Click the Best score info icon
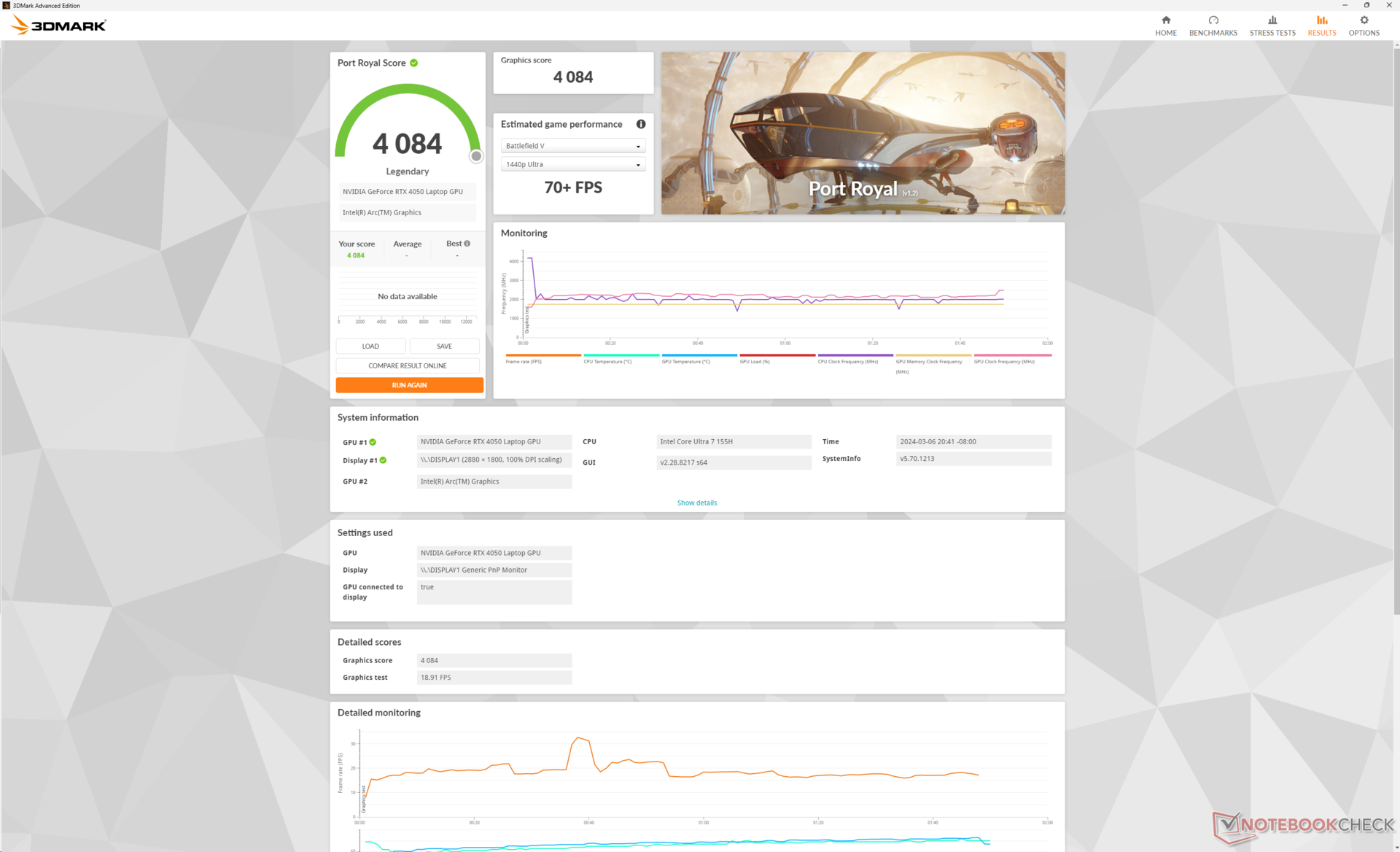Image resolution: width=1400 pixels, height=852 pixels. (x=467, y=244)
